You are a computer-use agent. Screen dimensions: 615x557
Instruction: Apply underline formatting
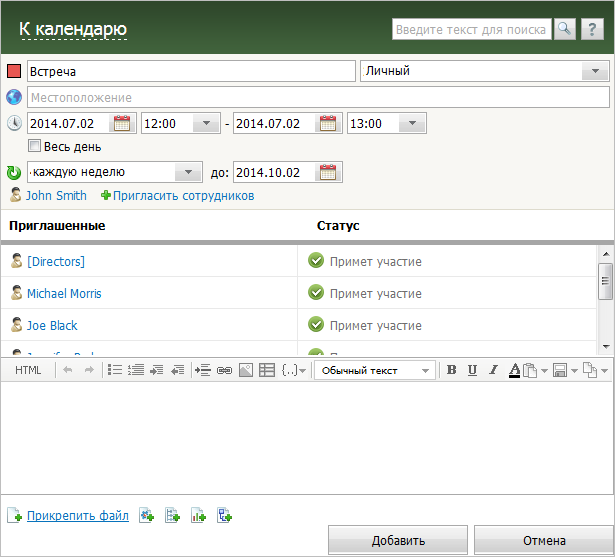pyautogui.click(x=472, y=370)
